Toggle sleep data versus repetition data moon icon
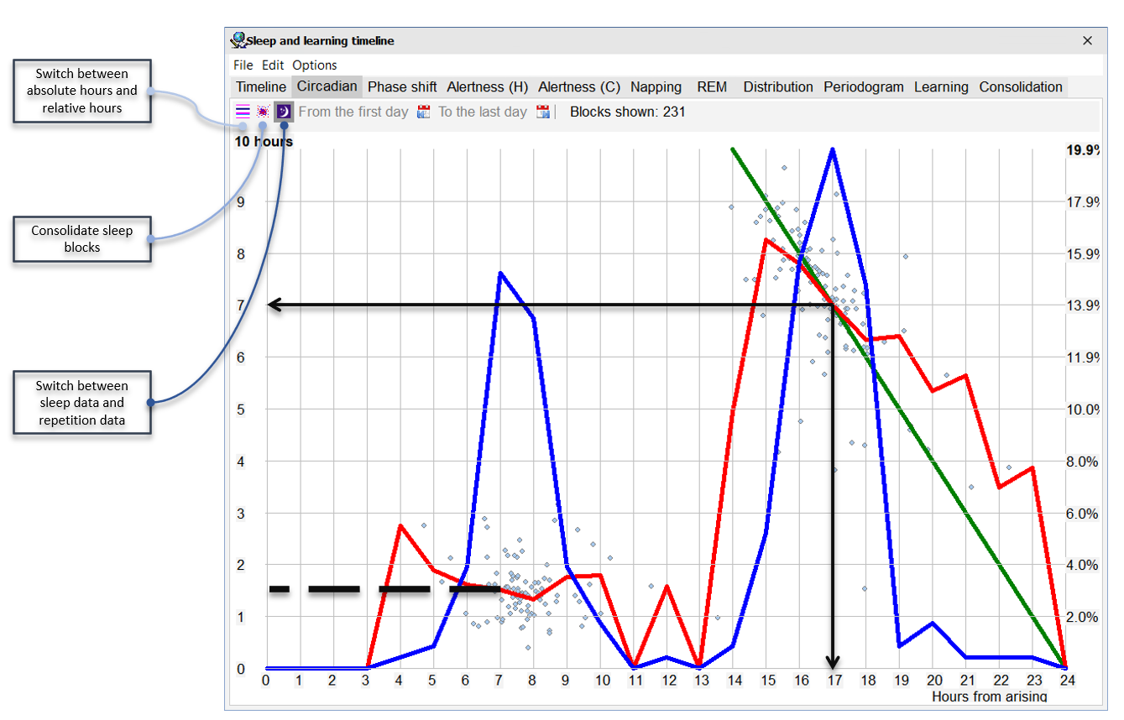This screenshot has width=1124, height=720. (284, 111)
